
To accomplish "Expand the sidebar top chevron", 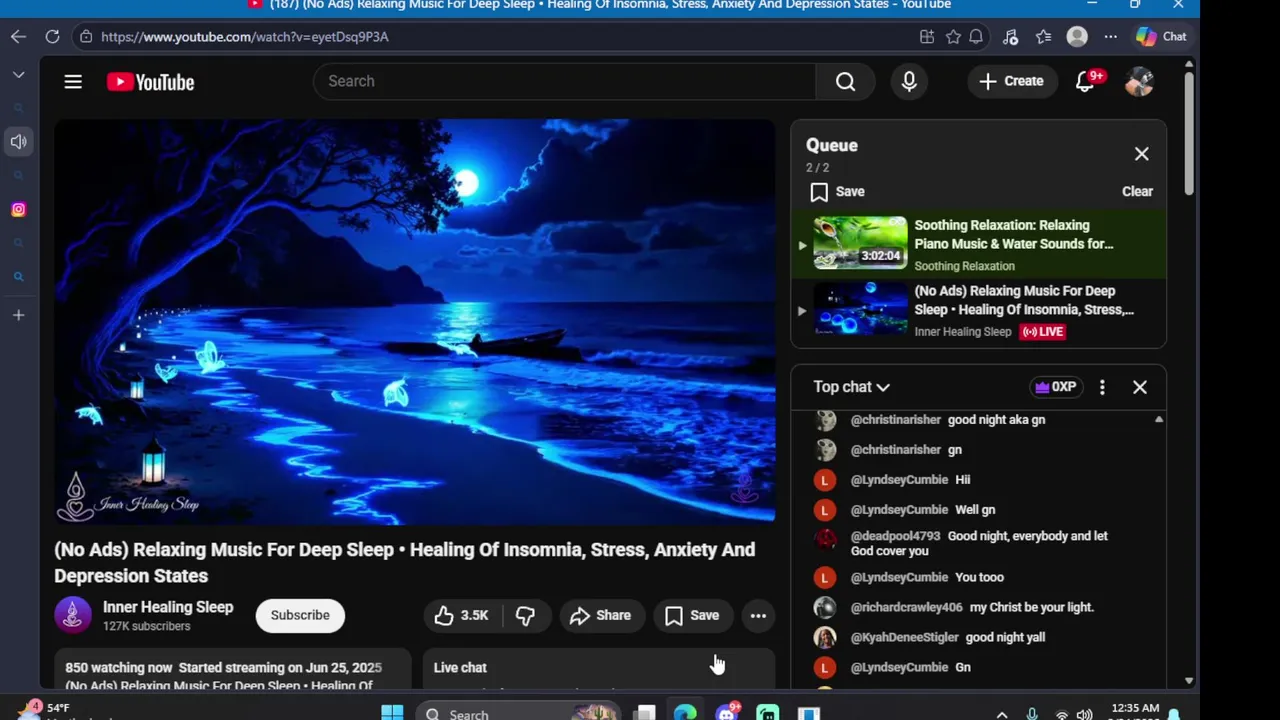I will point(18,75).
